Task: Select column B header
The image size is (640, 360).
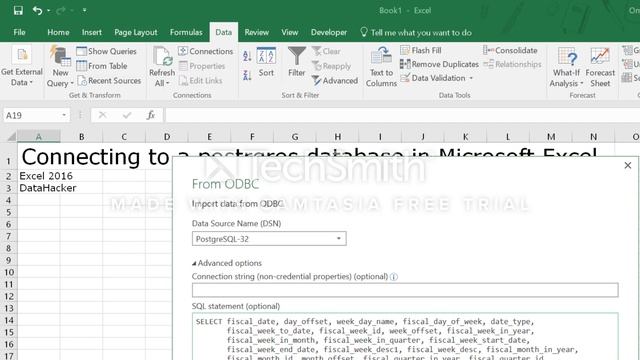Action: tap(82, 137)
